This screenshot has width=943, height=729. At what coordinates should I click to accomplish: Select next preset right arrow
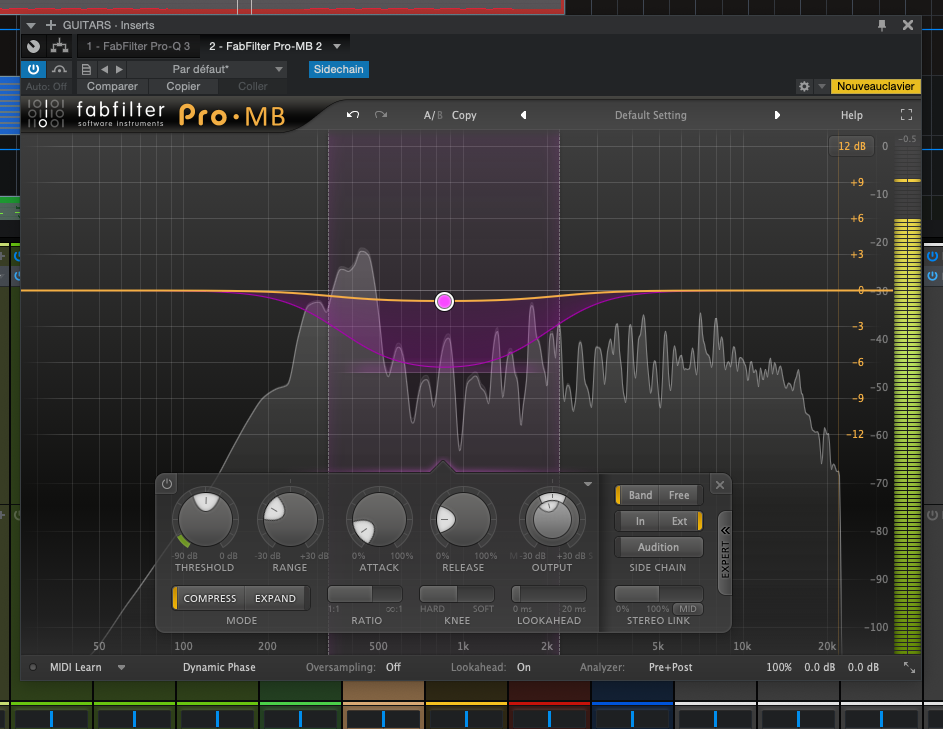[119, 69]
